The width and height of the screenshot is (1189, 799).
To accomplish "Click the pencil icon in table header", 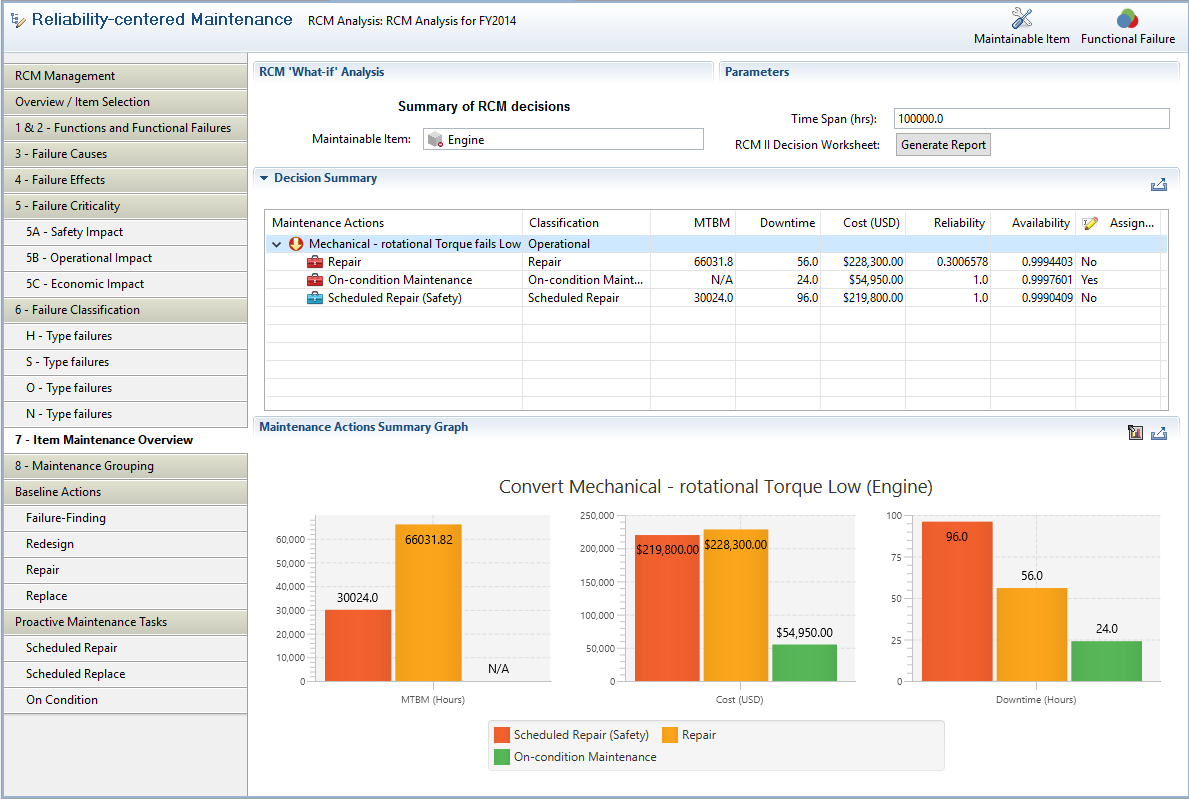I will click(1090, 223).
